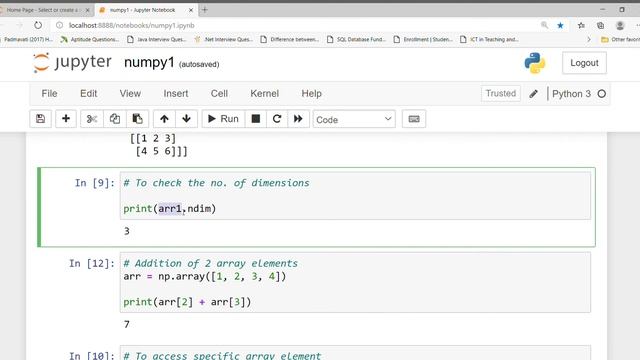Open the command palette keyboard icon

414,119
